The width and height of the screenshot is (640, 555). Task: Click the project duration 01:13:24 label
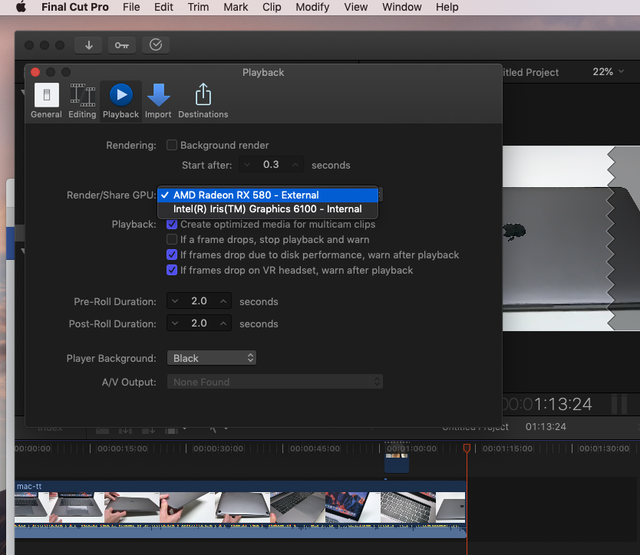click(546, 427)
